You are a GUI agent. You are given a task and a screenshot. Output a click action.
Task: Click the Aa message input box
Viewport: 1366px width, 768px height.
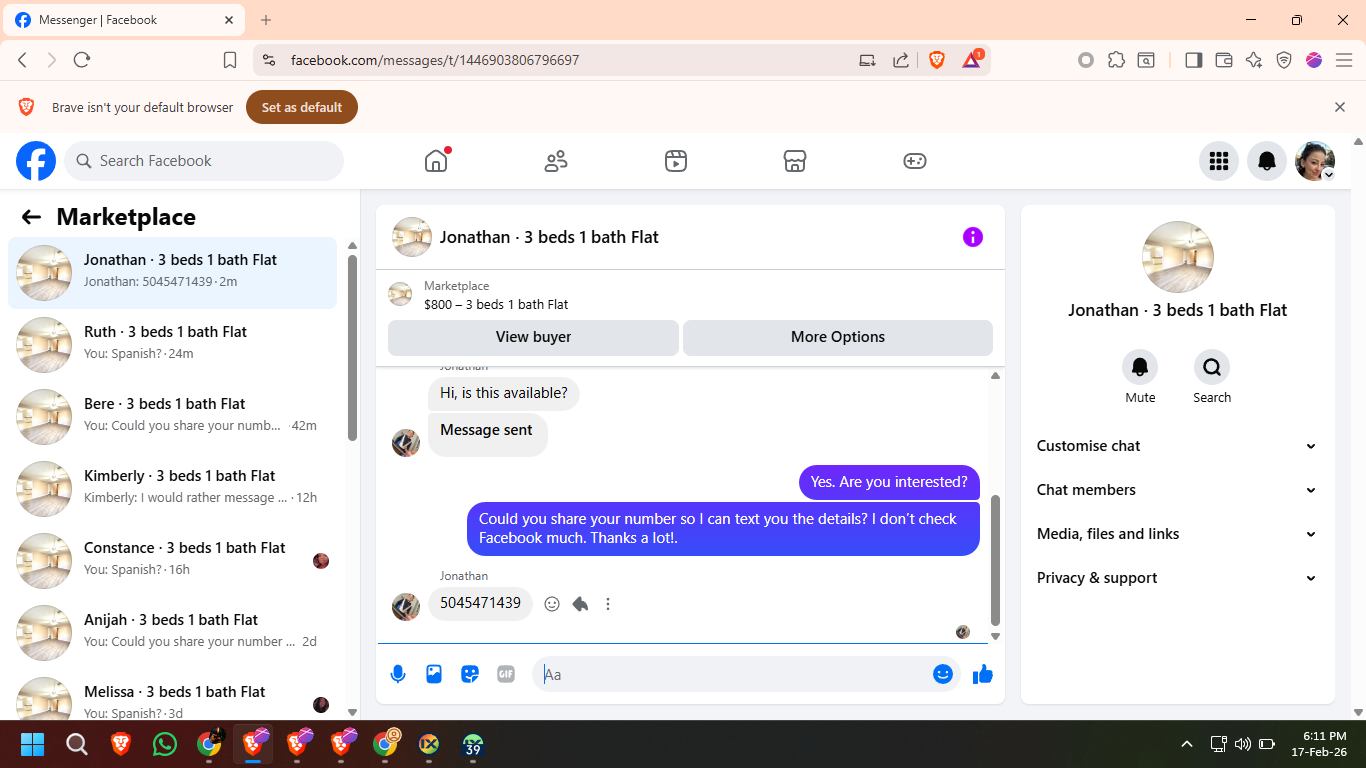pos(735,674)
